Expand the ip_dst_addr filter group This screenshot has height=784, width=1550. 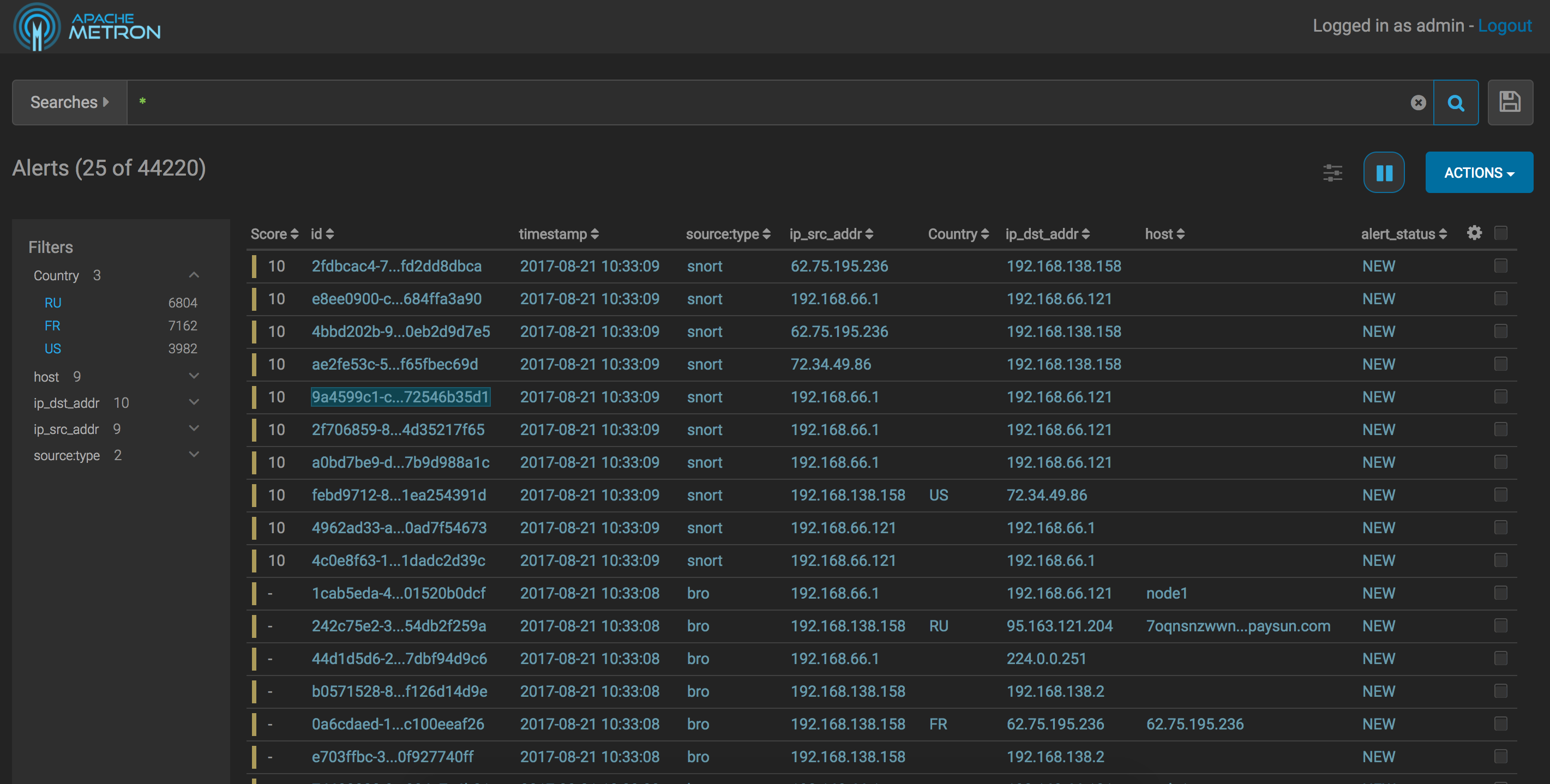[x=194, y=402]
